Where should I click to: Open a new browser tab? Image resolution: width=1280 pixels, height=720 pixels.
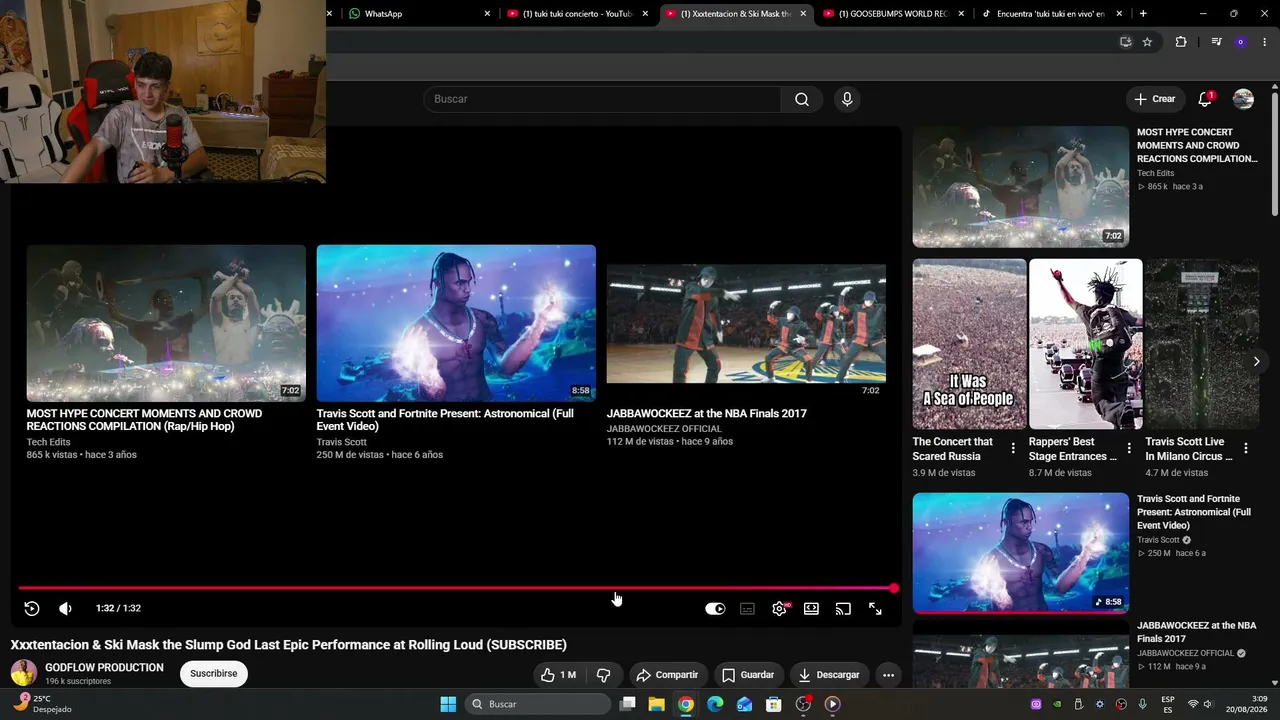(x=1143, y=14)
